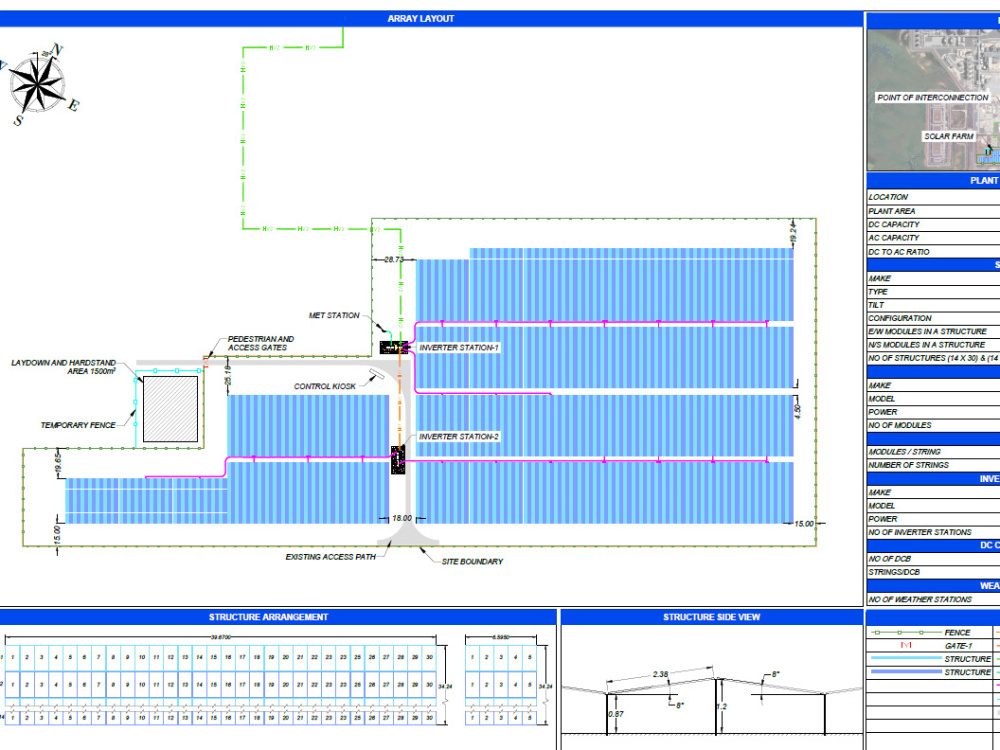The width and height of the screenshot is (1000, 750).
Task: Switch to the ARRAY LAYOUT title bar
Action: point(420,18)
